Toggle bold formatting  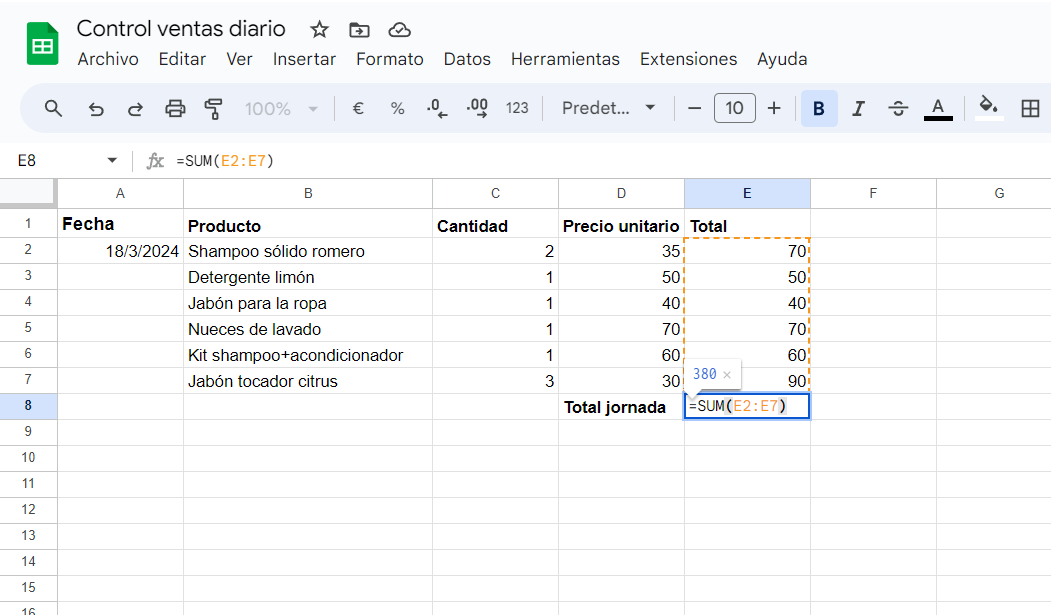pos(819,109)
